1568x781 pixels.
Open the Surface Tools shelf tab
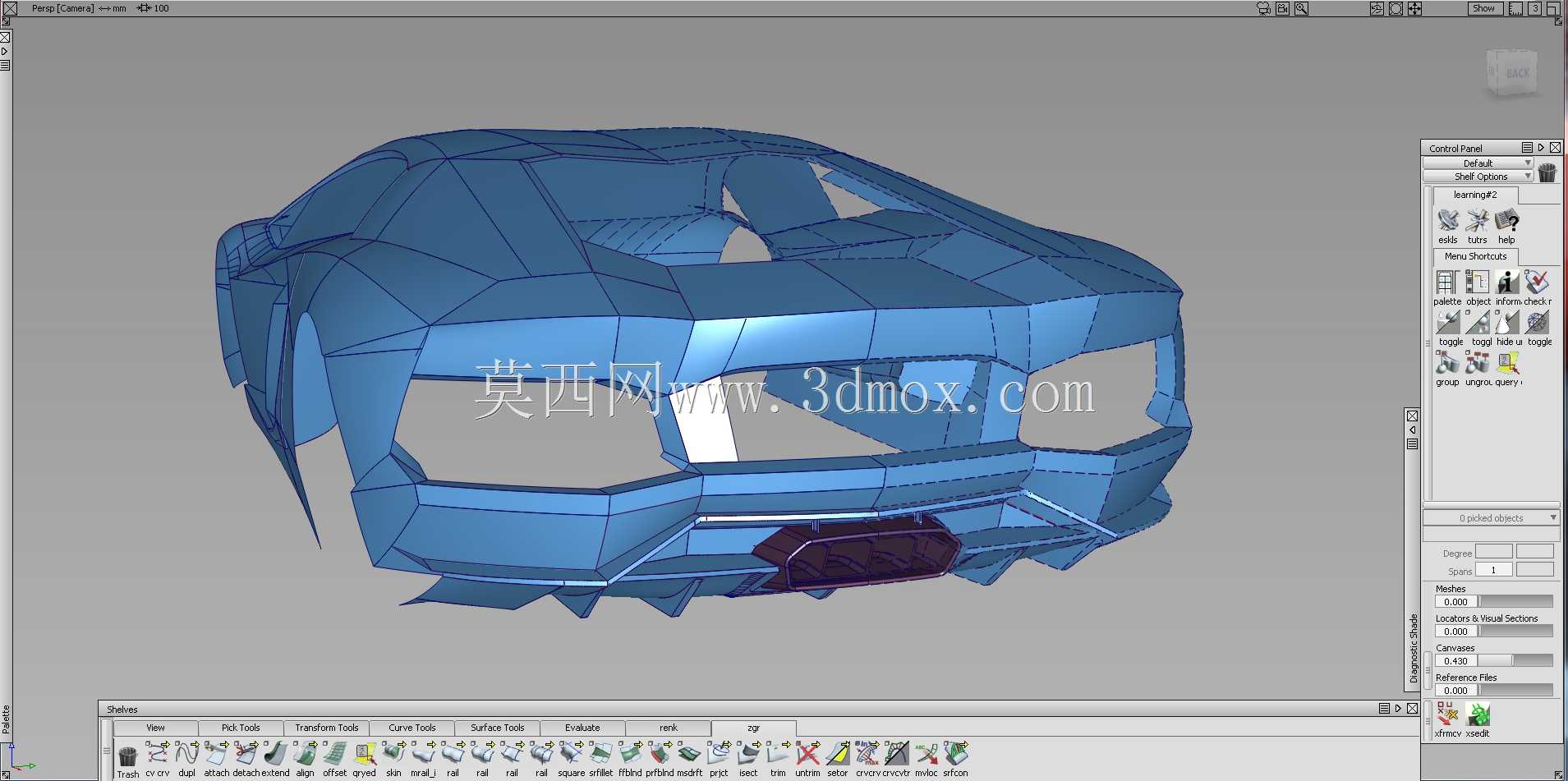point(498,728)
